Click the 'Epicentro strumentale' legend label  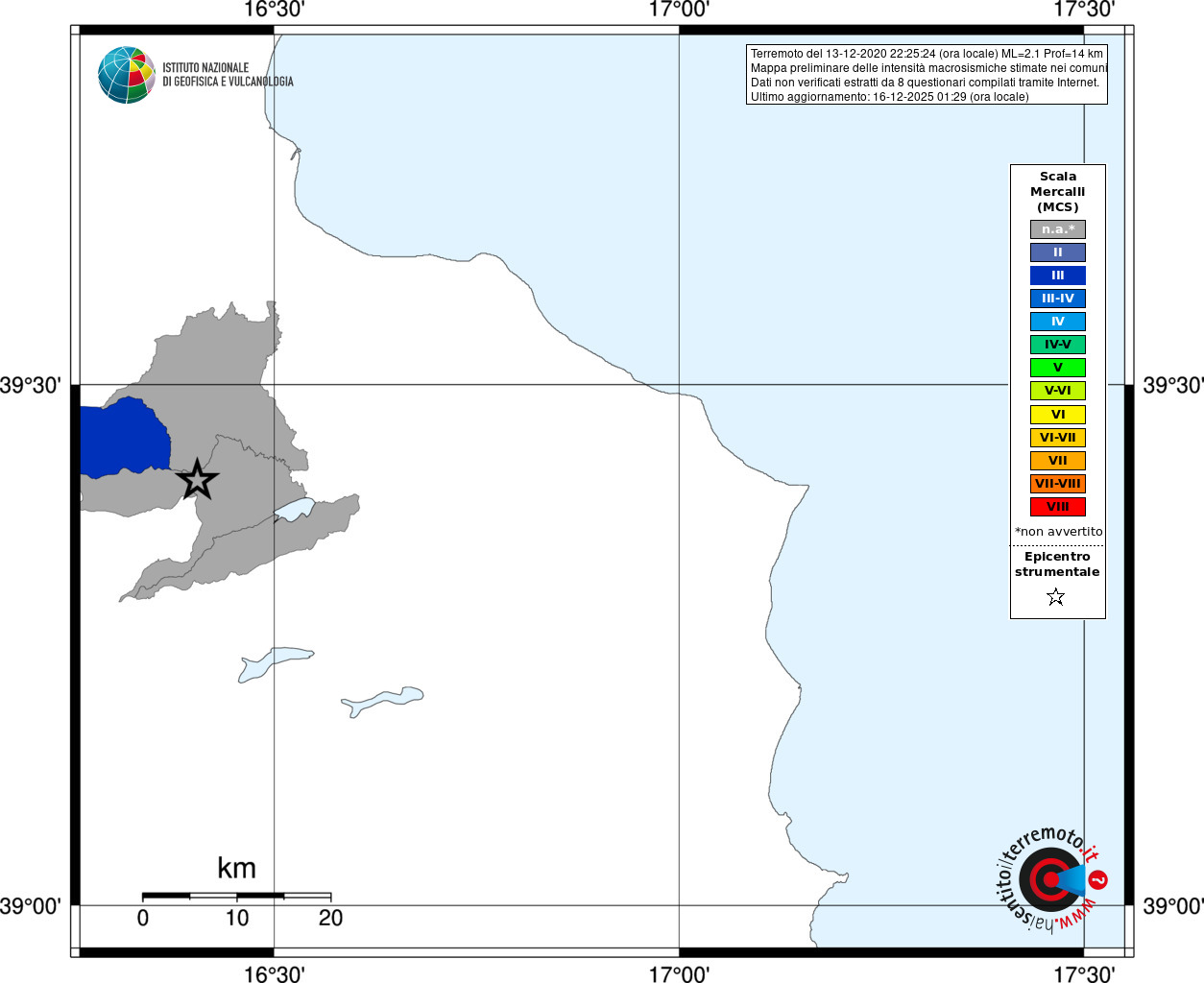(x=1057, y=564)
